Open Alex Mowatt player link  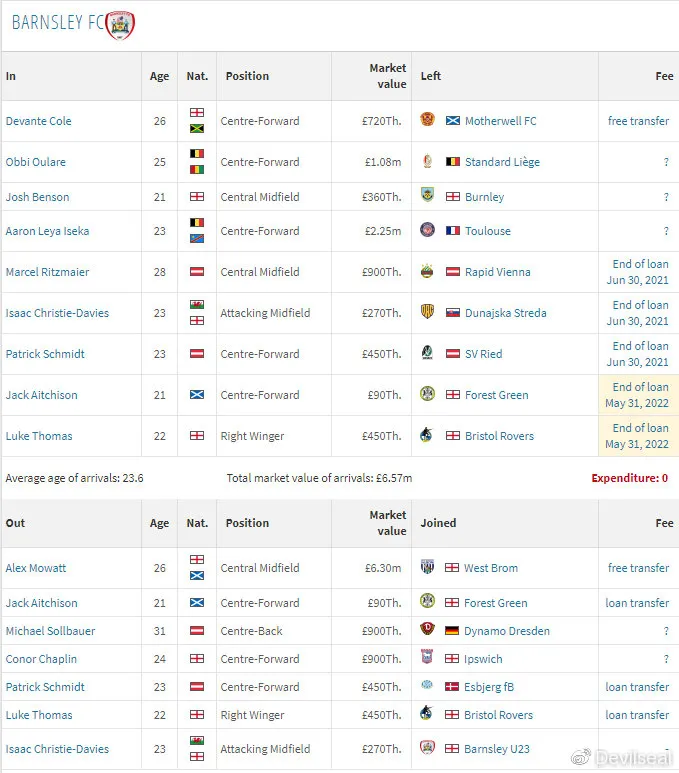pos(36,568)
